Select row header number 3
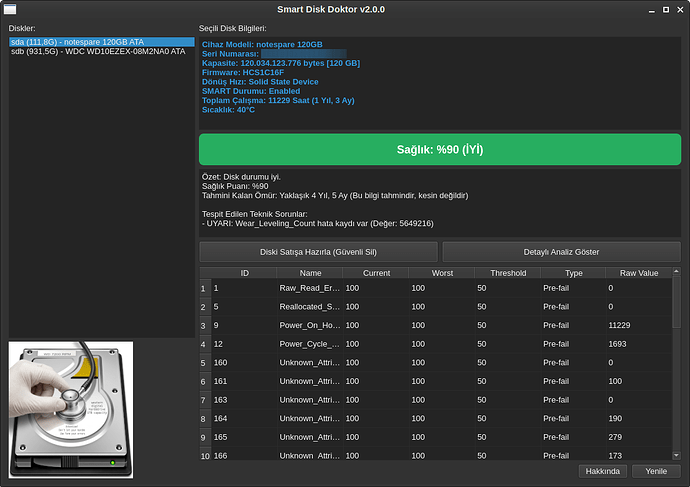 [x=204, y=325]
